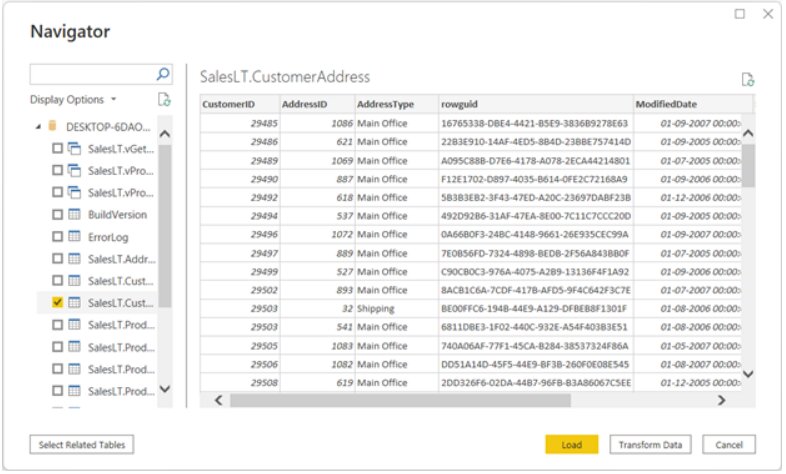Click the CustomerID column header
The image size is (786, 474).
point(240,104)
